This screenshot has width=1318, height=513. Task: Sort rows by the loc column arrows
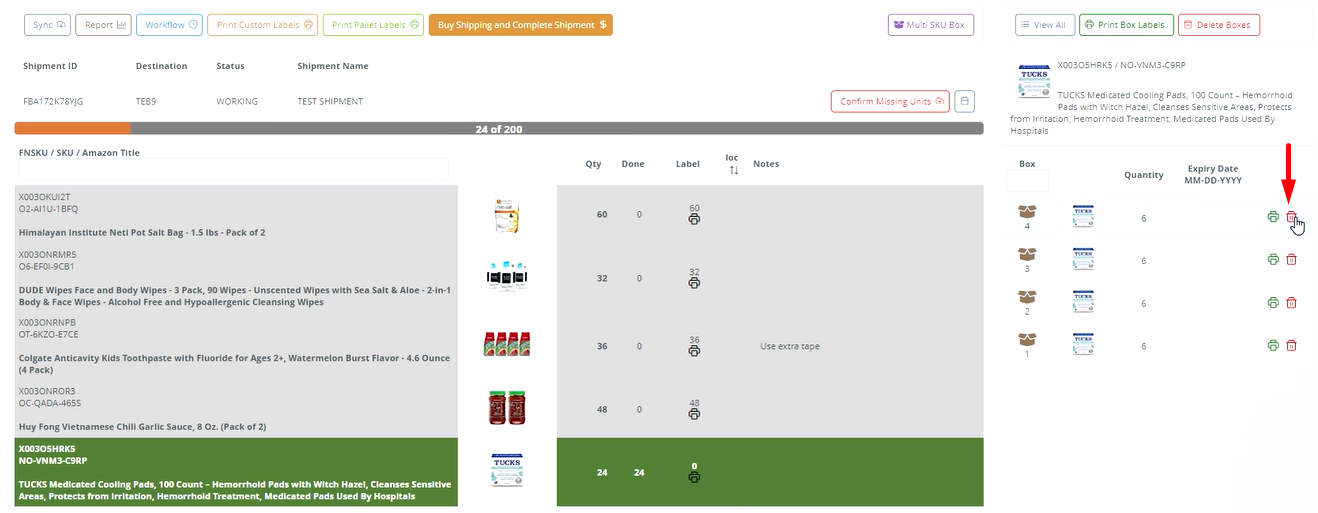pos(733,170)
